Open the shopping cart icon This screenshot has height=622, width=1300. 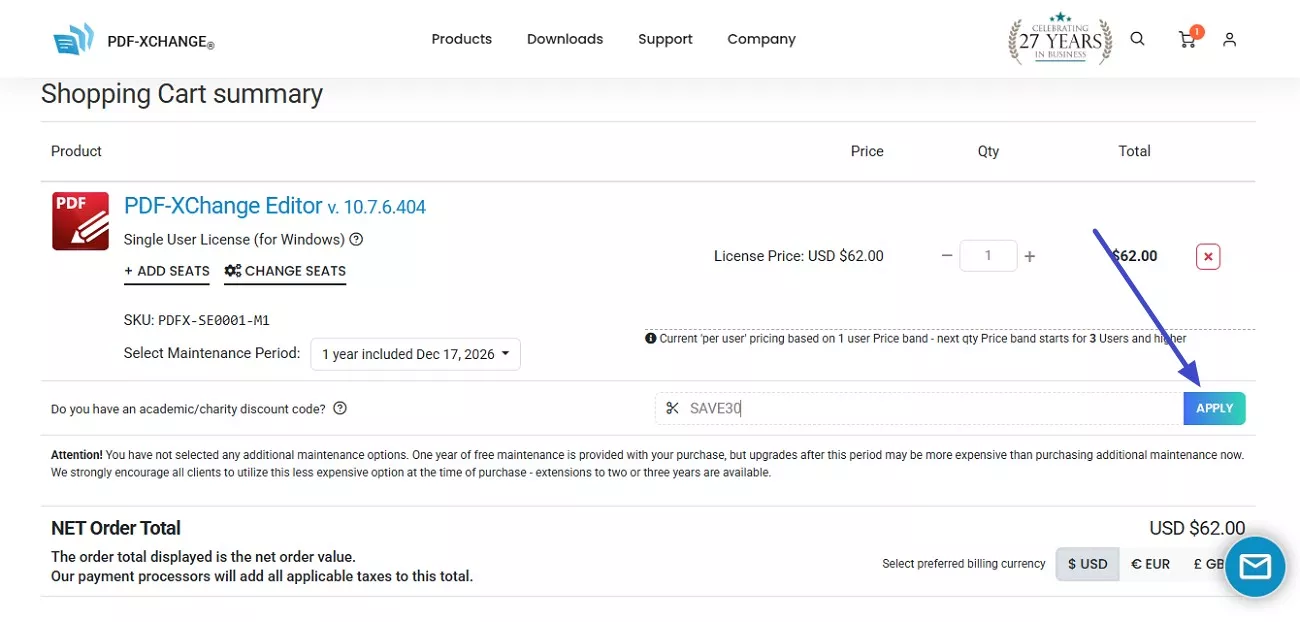1187,40
